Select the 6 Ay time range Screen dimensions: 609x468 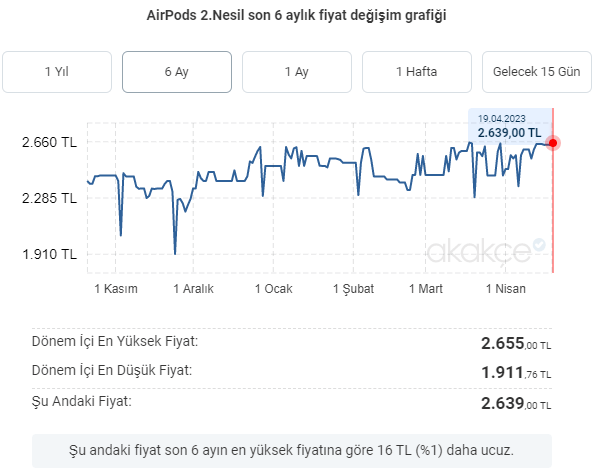point(177,72)
